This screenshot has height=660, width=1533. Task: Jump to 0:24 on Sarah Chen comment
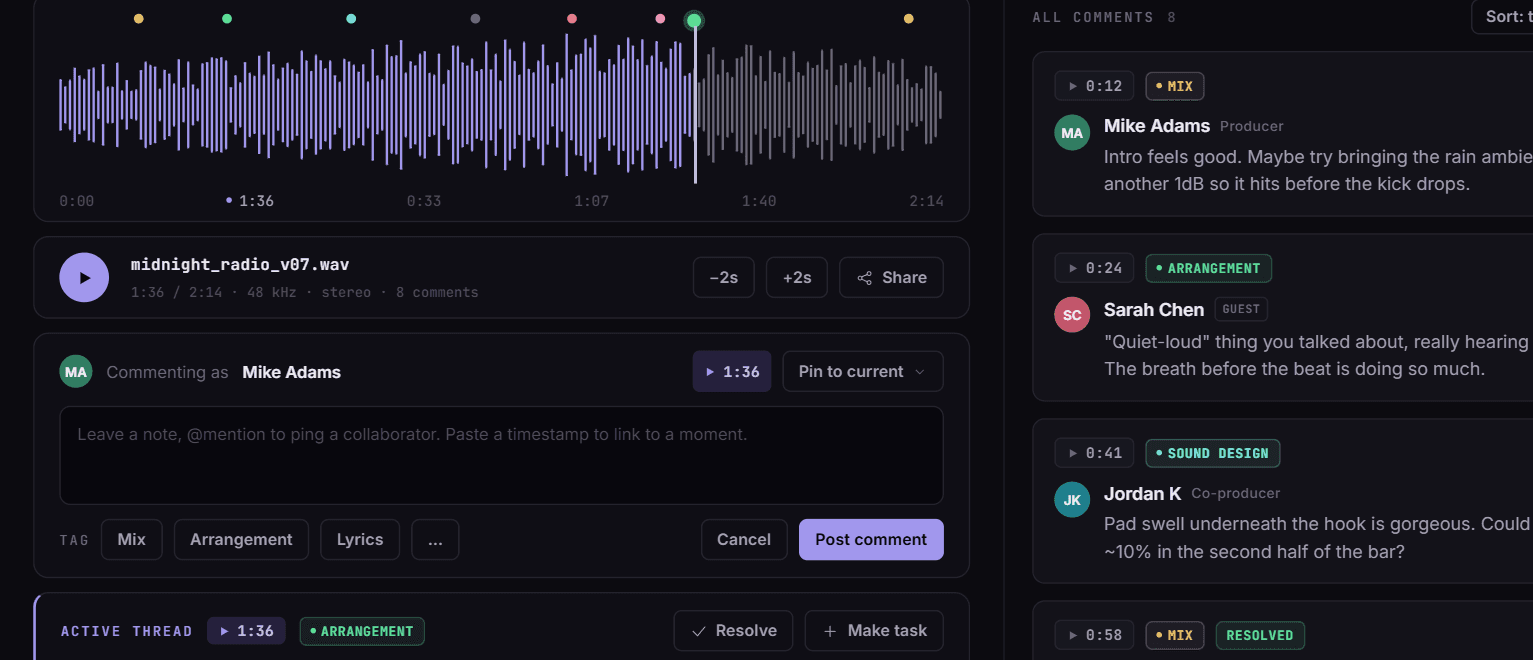click(x=1094, y=268)
